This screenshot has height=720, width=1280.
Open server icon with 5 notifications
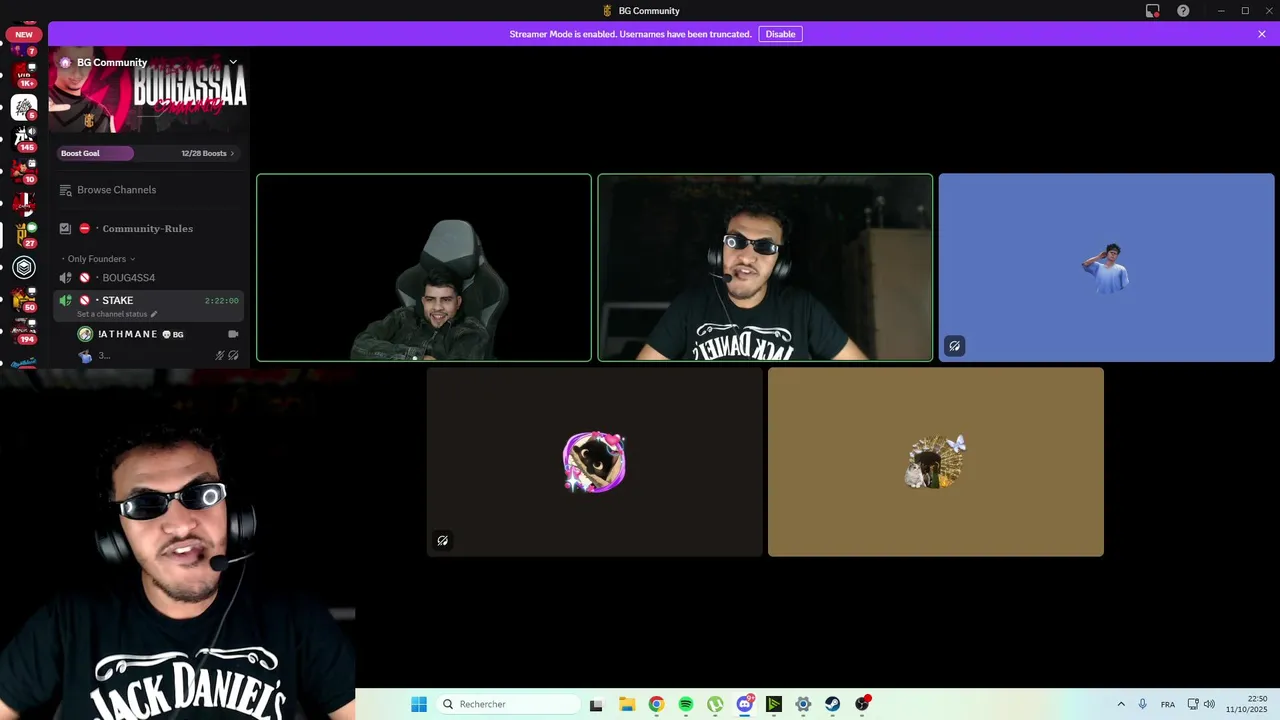(24, 107)
